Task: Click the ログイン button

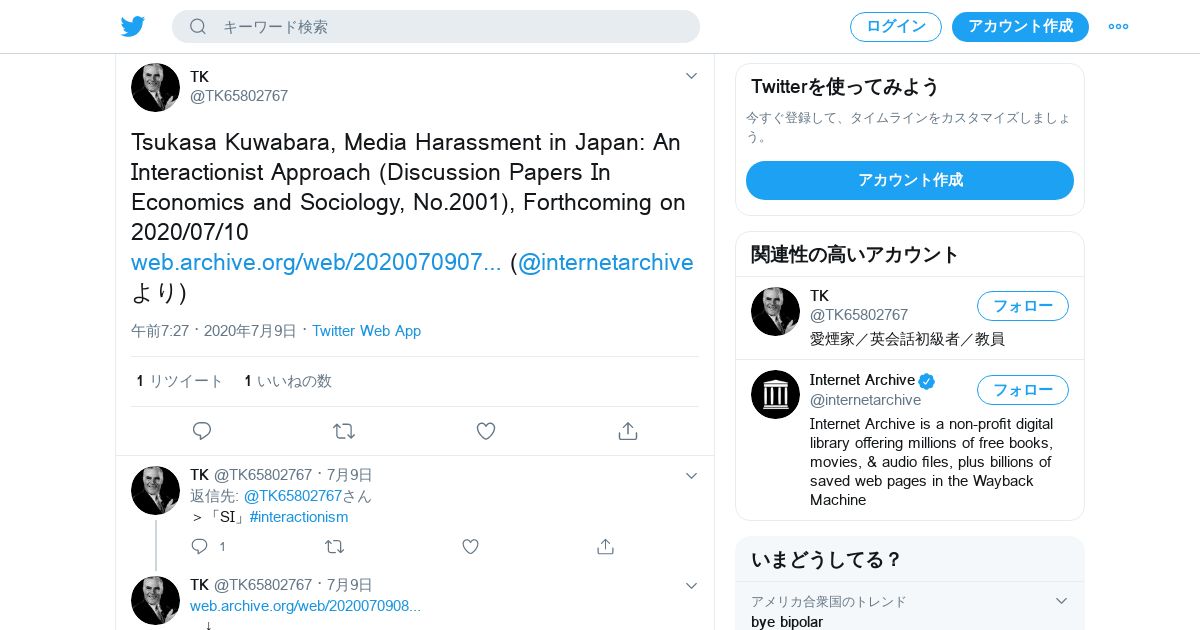Action: point(895,27)
